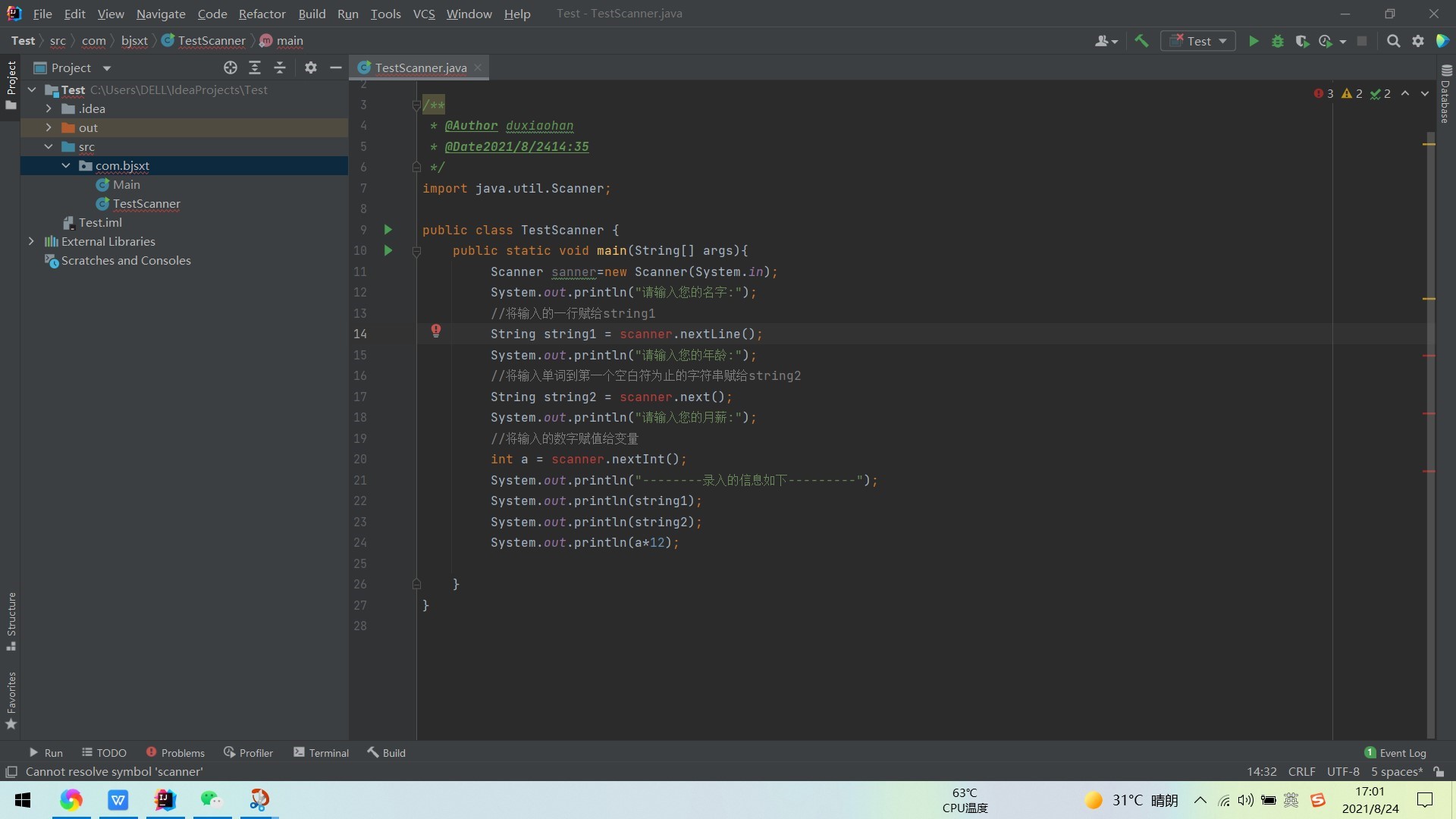
Task: Run class TestScanner from gutter line 9
Action: click(388, 229)
